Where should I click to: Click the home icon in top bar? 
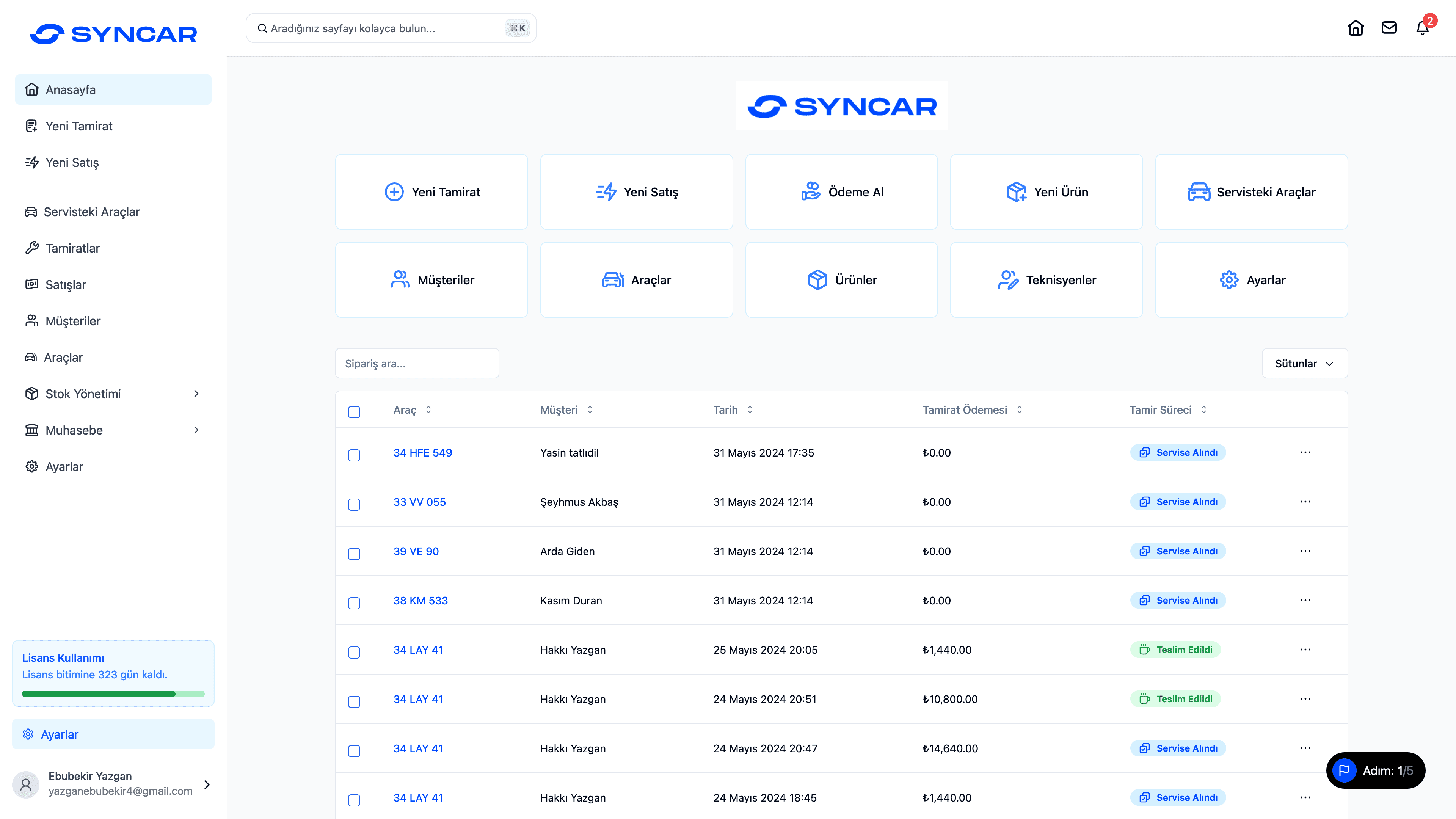click(x=1356, y=28)
